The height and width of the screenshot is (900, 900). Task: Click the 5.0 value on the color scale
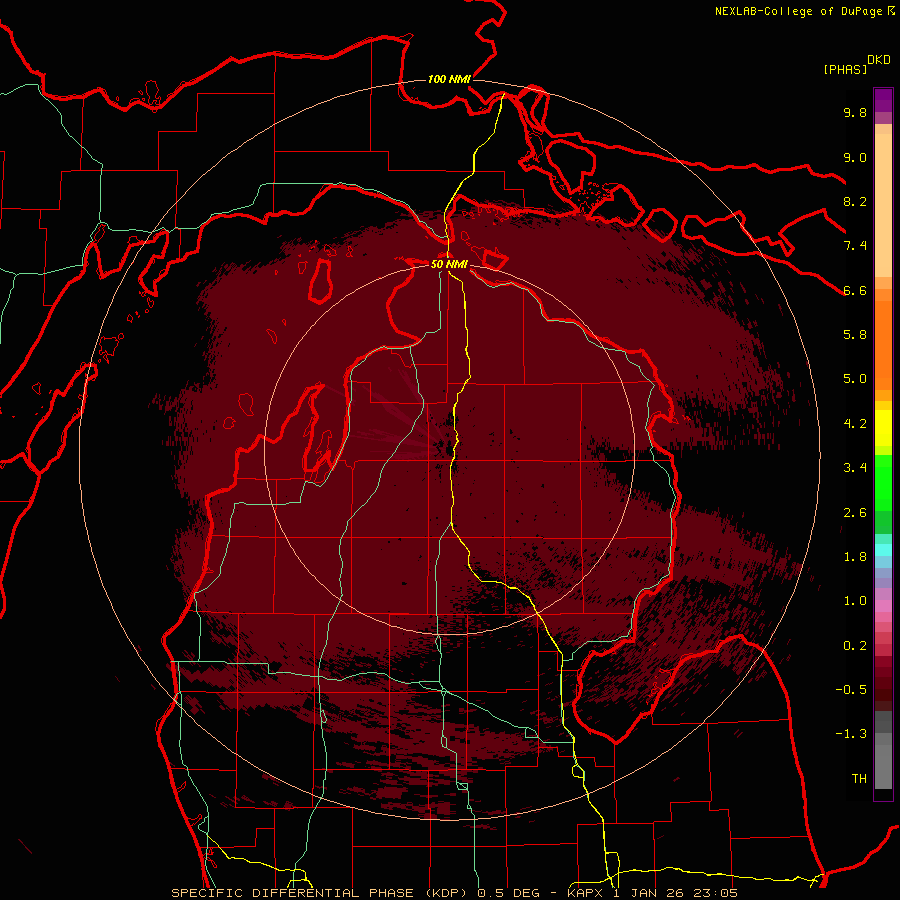pos(855,379)
